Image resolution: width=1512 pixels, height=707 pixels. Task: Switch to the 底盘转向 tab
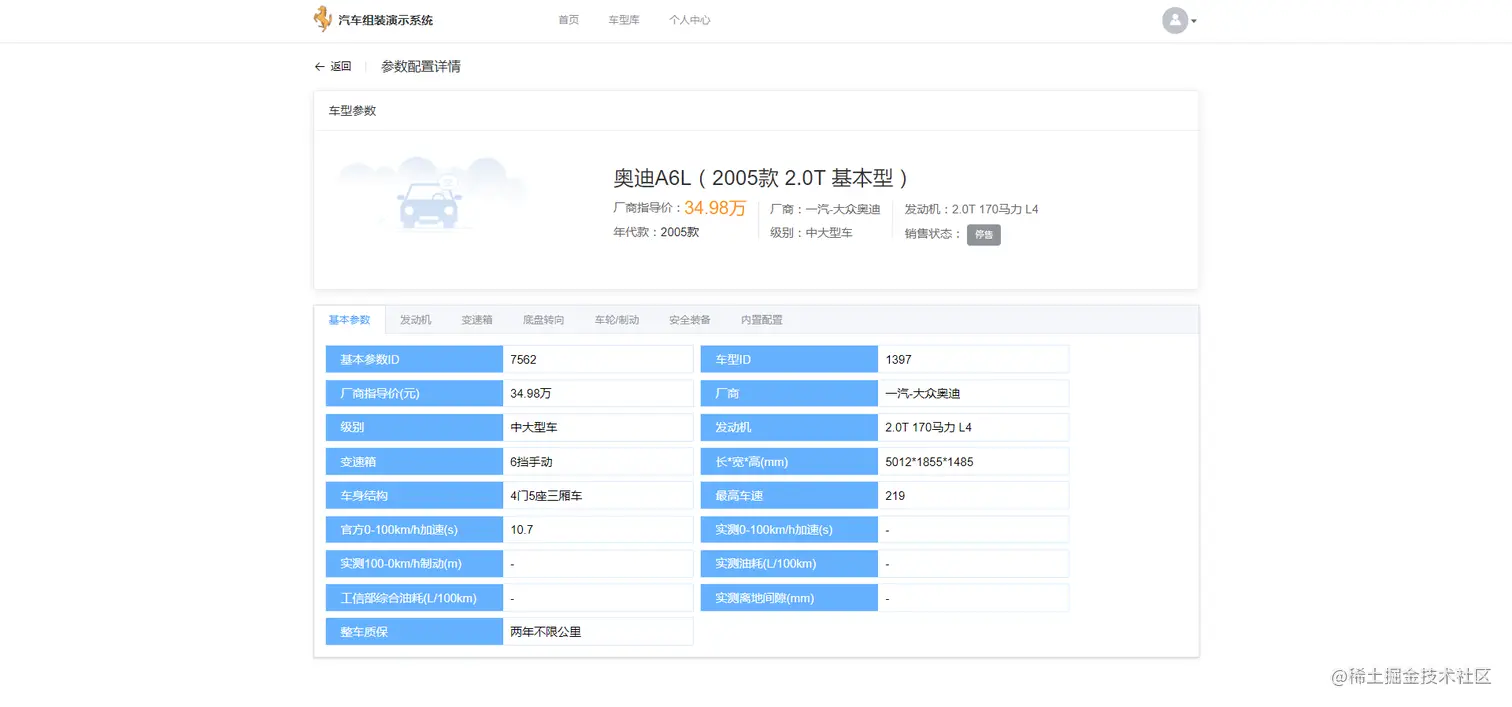tap(543, 320)
